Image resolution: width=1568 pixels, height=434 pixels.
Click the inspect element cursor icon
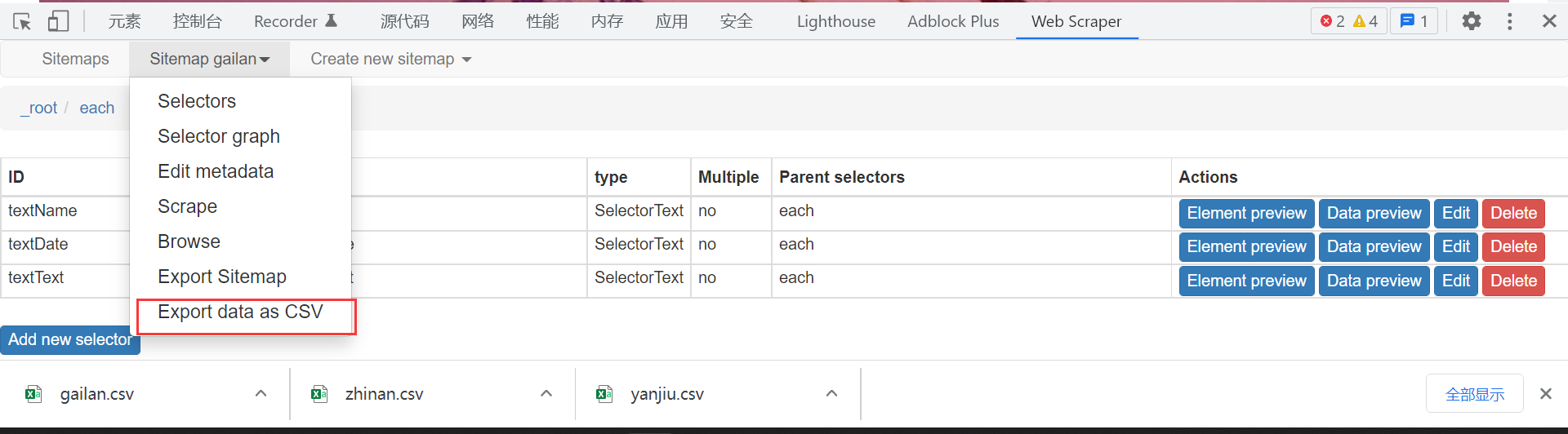pos(22,21)
